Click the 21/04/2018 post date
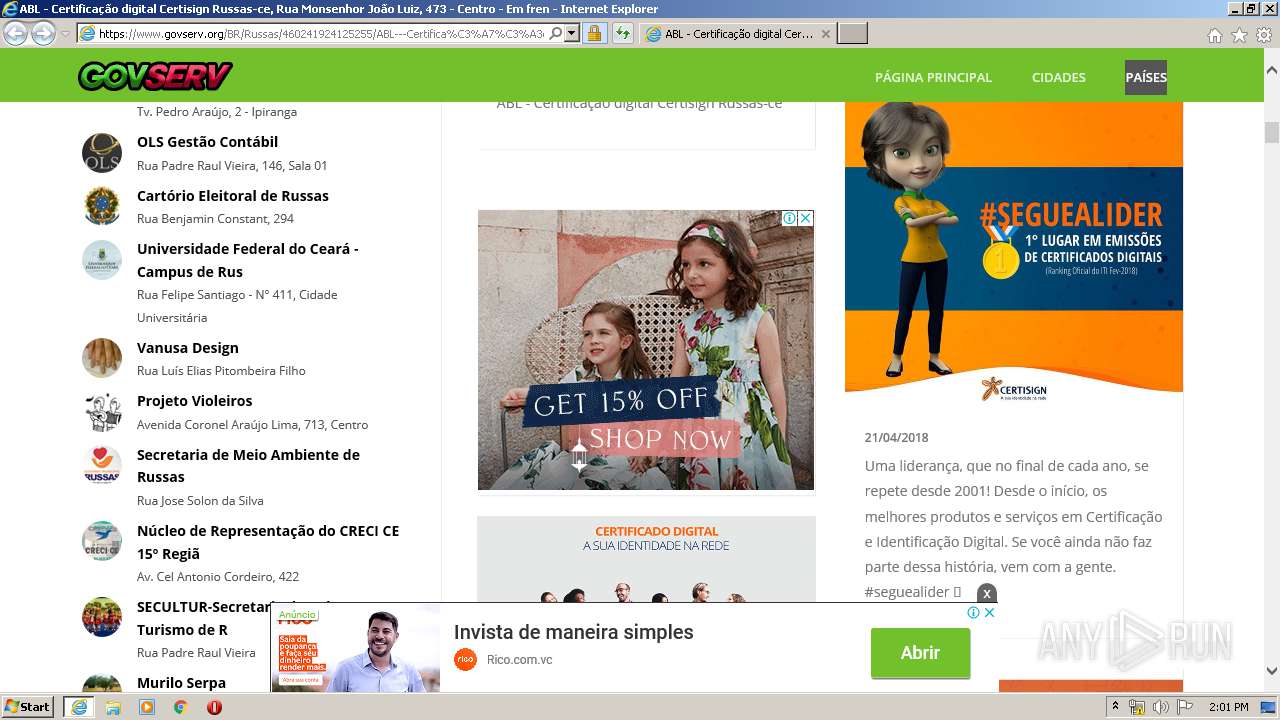Screen dimensions: 1280x720 [896, 438]
